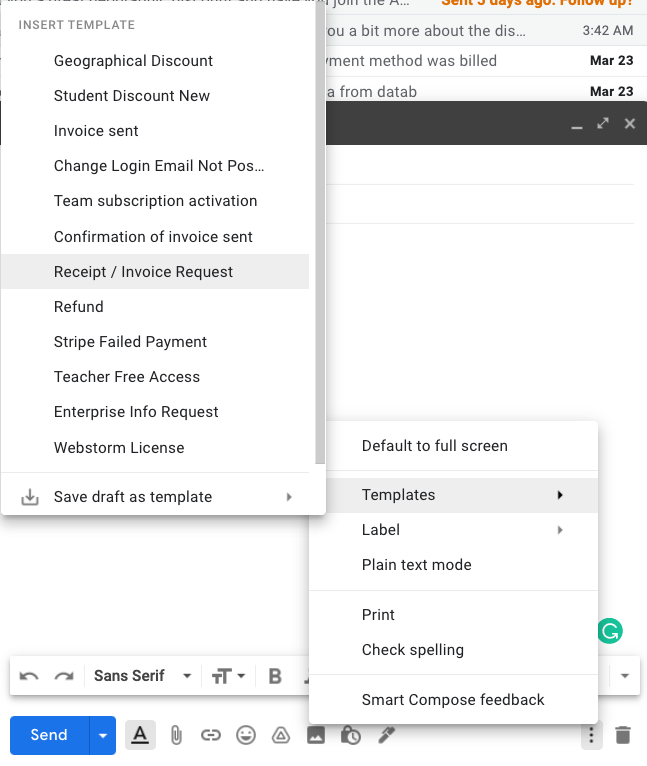Insert Team subscription activation template
Viewport: 647px width, 766px height.
click(x=155, y=201)
